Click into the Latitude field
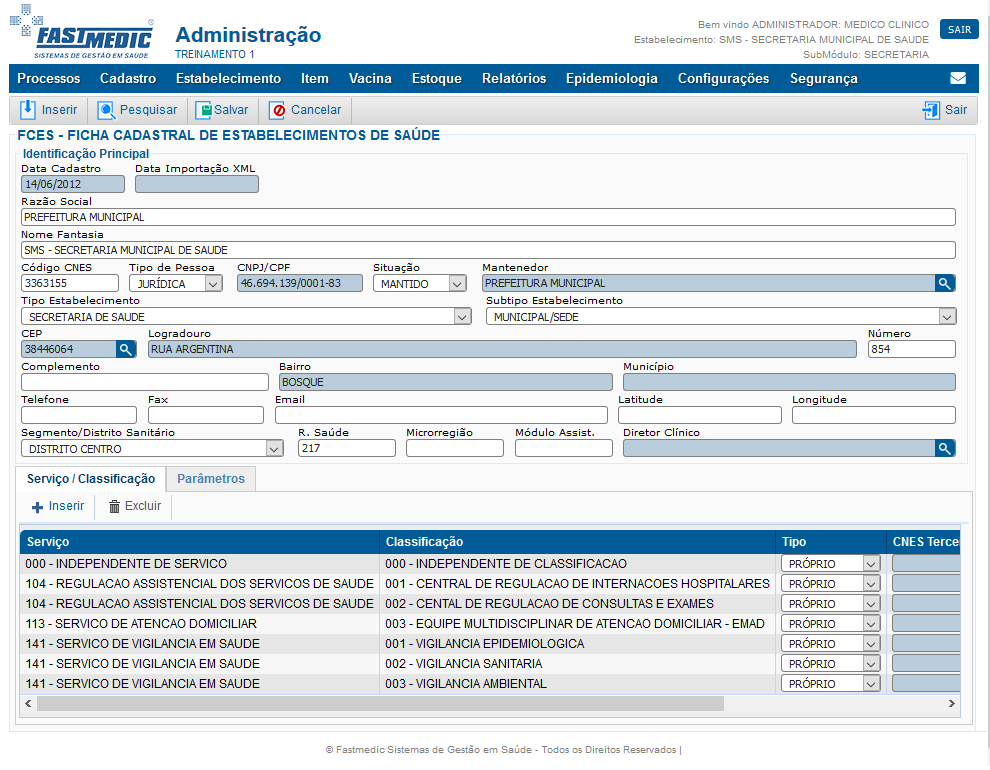 [700, 415]
